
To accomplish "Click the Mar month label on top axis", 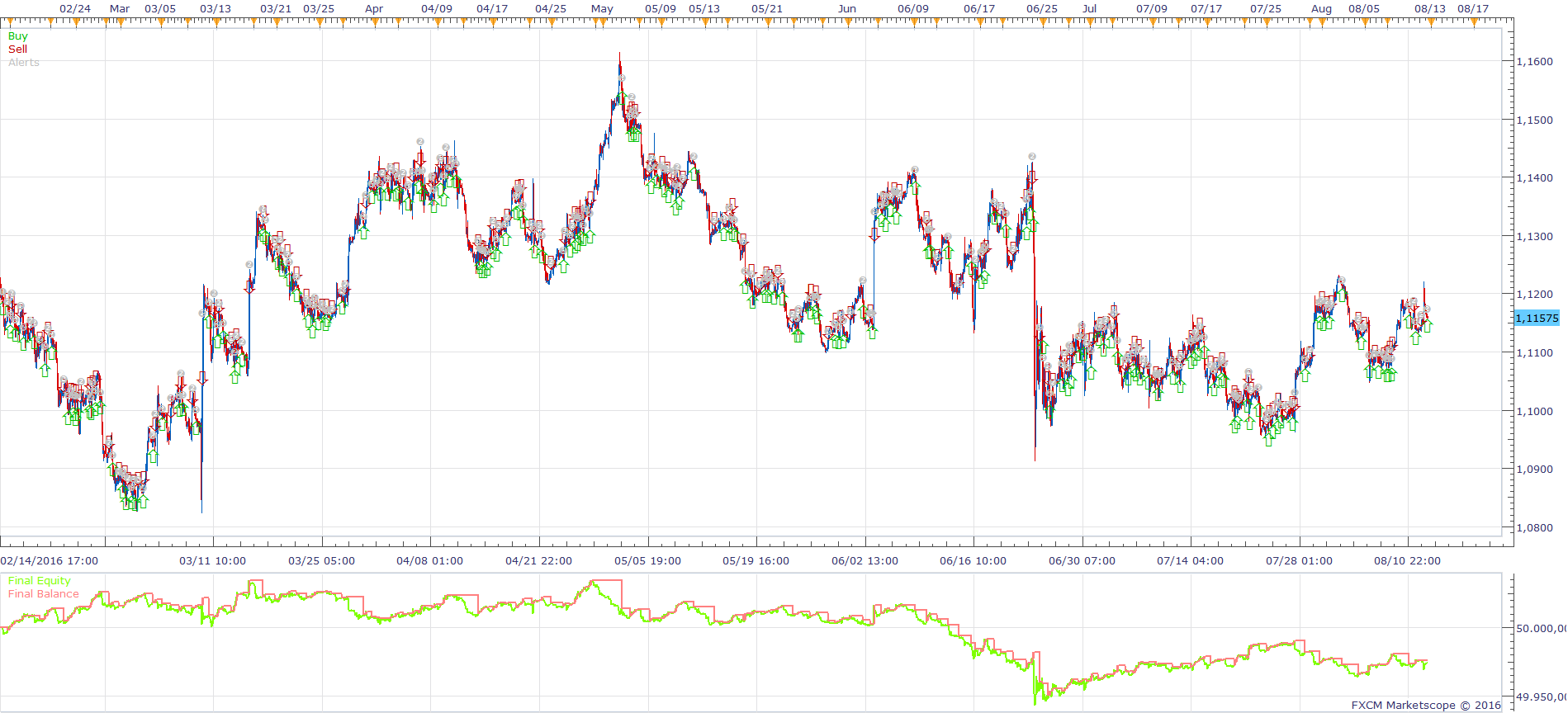I will click(120, 9).
